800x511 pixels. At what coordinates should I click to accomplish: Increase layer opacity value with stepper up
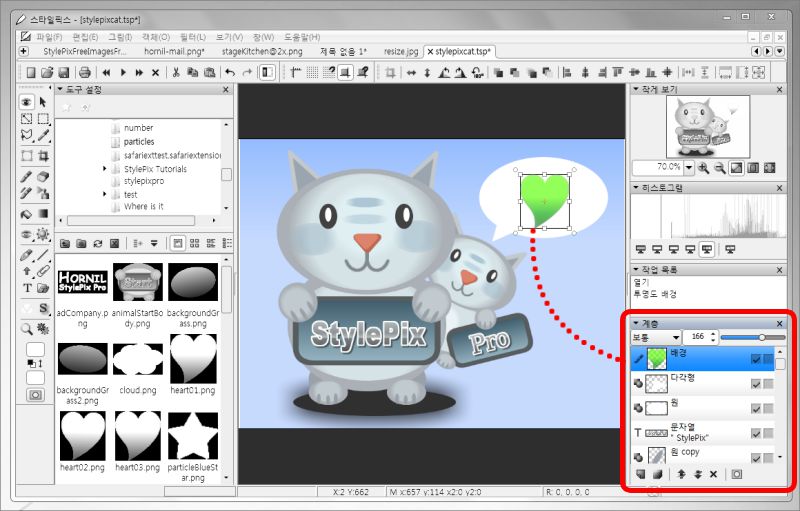pyautogui.click(x=713, y=334)
